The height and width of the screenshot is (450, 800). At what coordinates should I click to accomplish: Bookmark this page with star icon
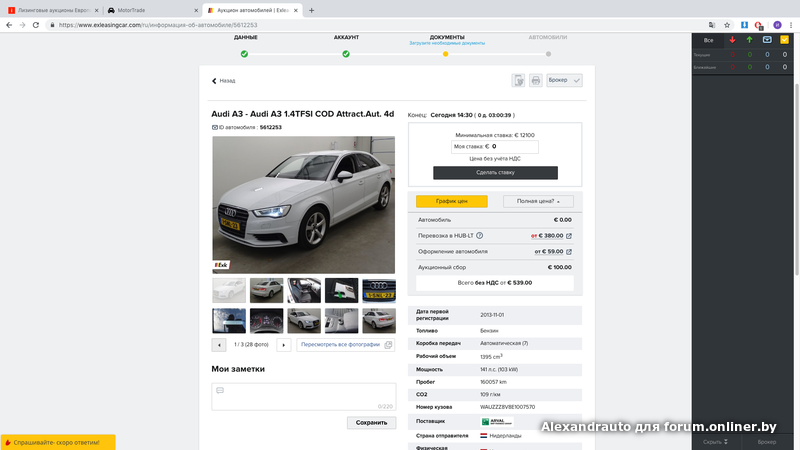[x=727, y=25]
